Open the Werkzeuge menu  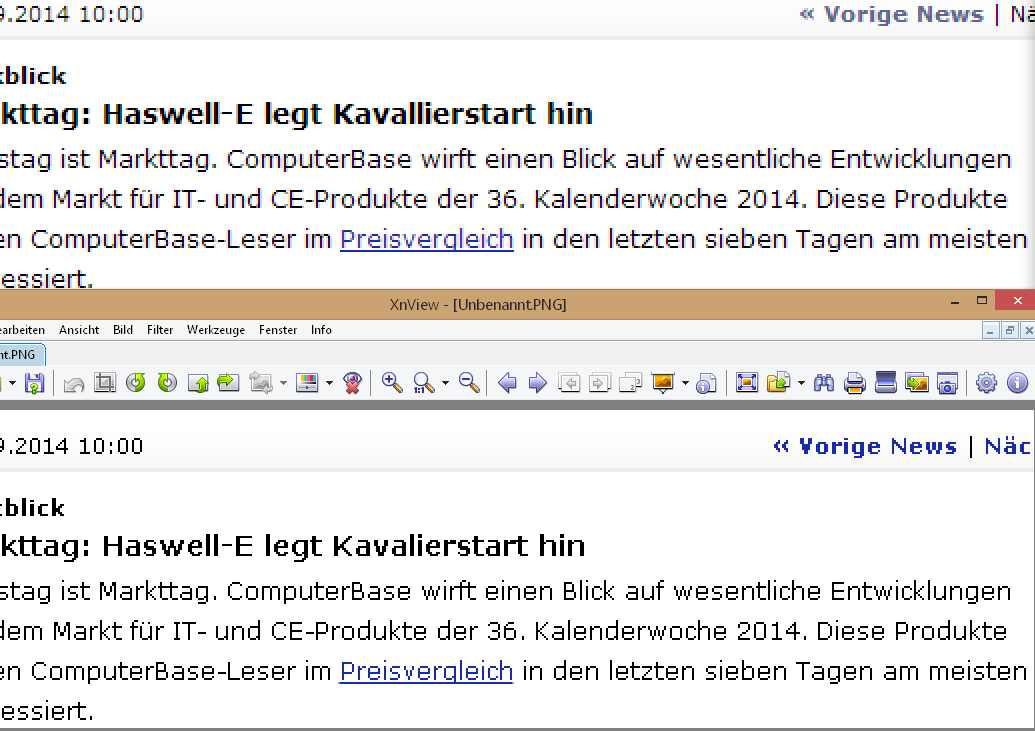(x=216, y=330)
